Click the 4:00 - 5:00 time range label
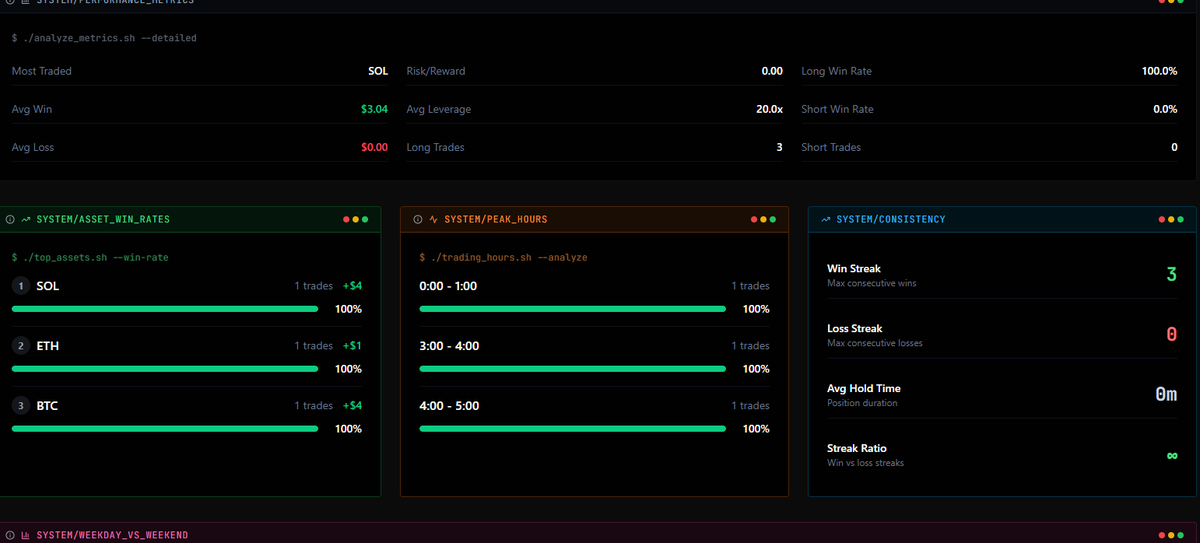 (449, 406)
